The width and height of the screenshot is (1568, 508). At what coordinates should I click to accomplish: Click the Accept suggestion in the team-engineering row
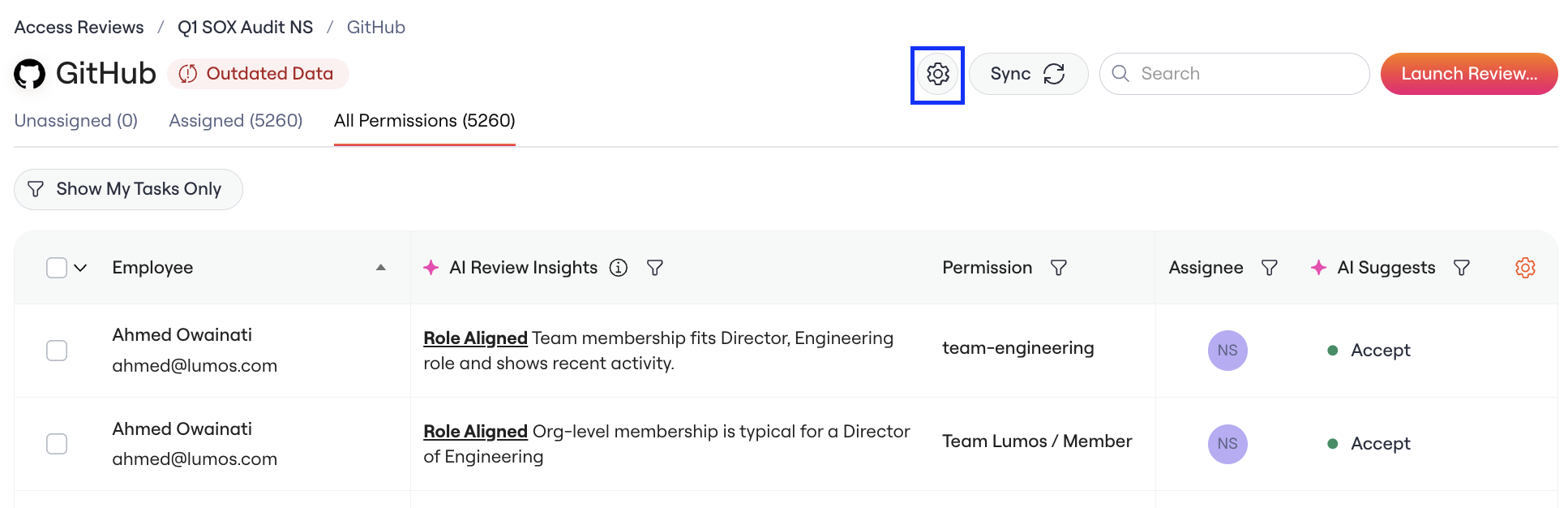tap(1380, 351)
